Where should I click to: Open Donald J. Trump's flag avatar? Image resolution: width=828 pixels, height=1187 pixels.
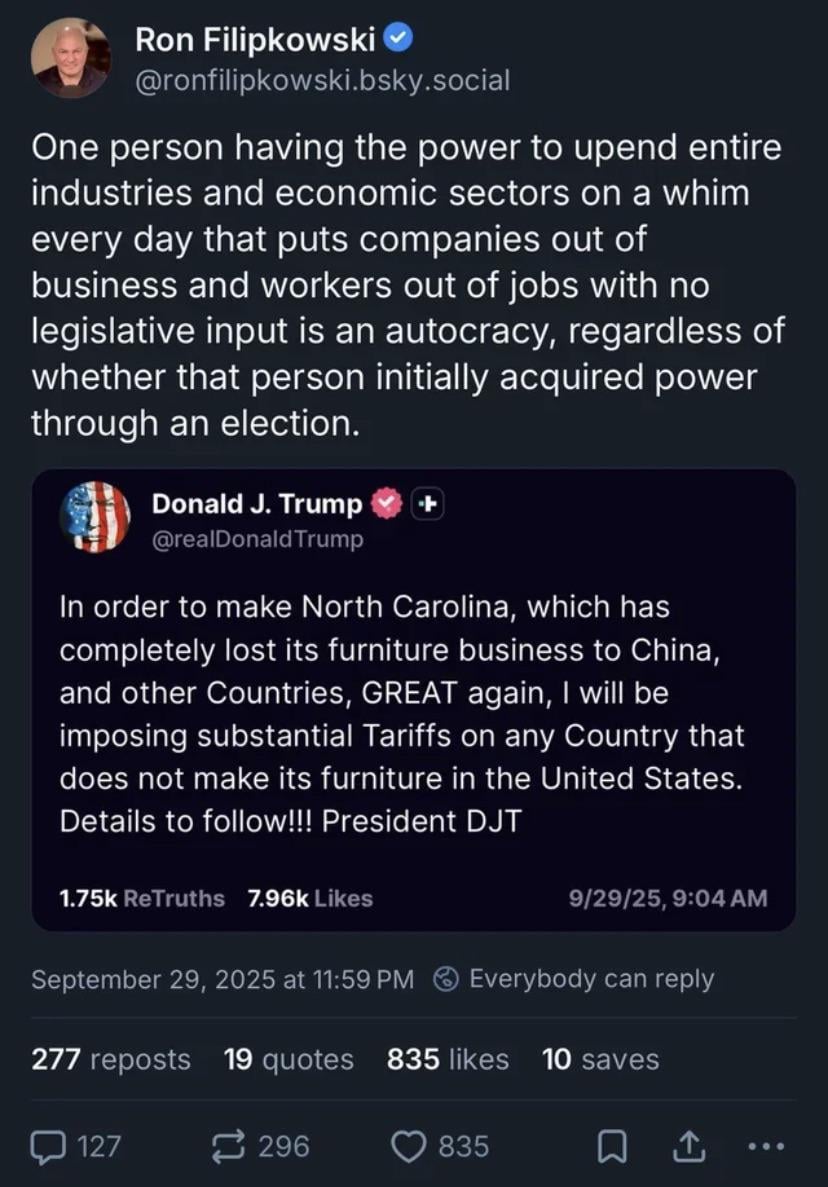(x=94, y=518)
